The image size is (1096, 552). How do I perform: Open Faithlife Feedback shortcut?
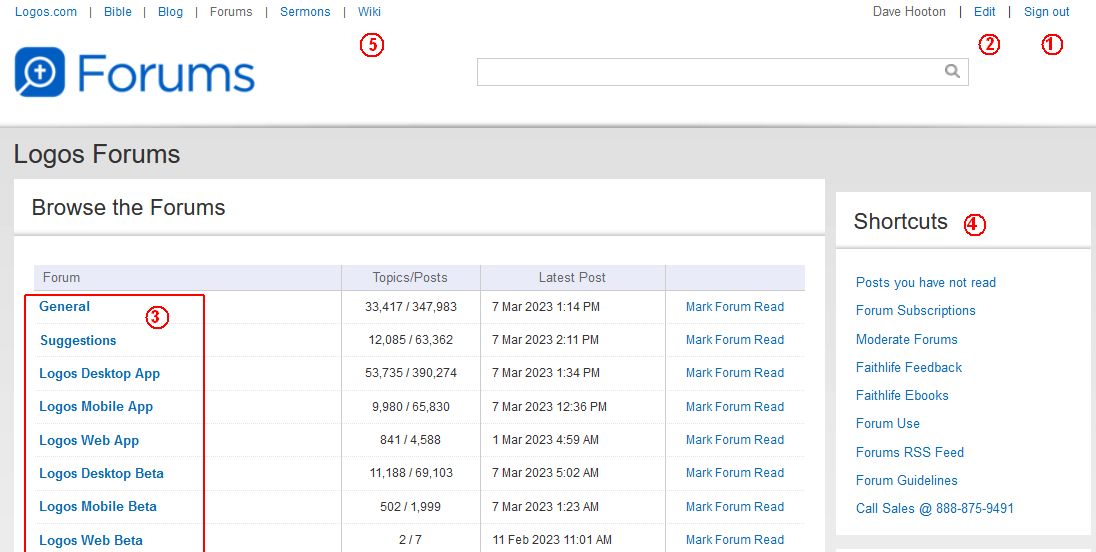(909, 368)
